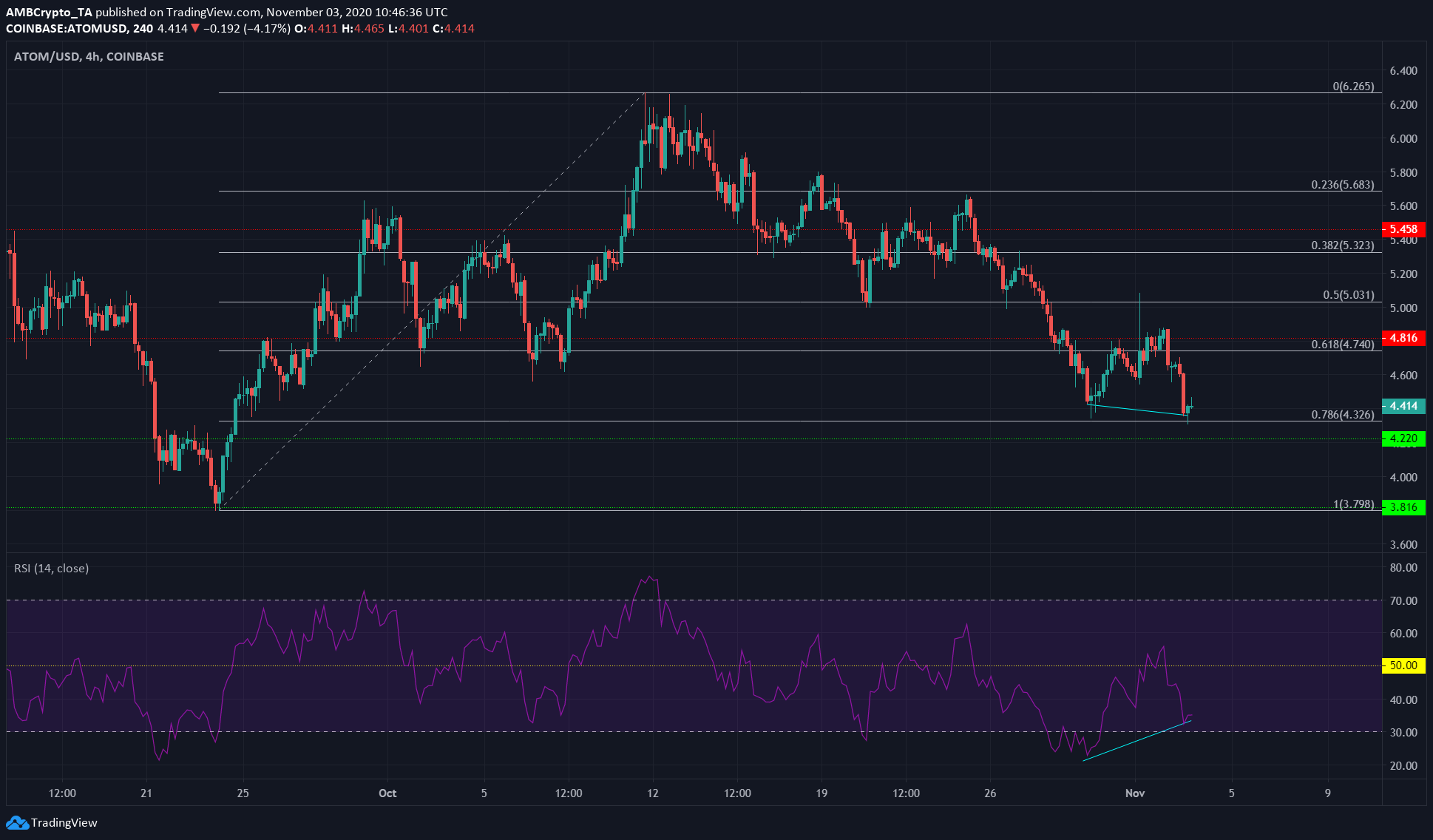
Task: Click the -0.192 (-4.17%) change value
Action: pos(246,29)
